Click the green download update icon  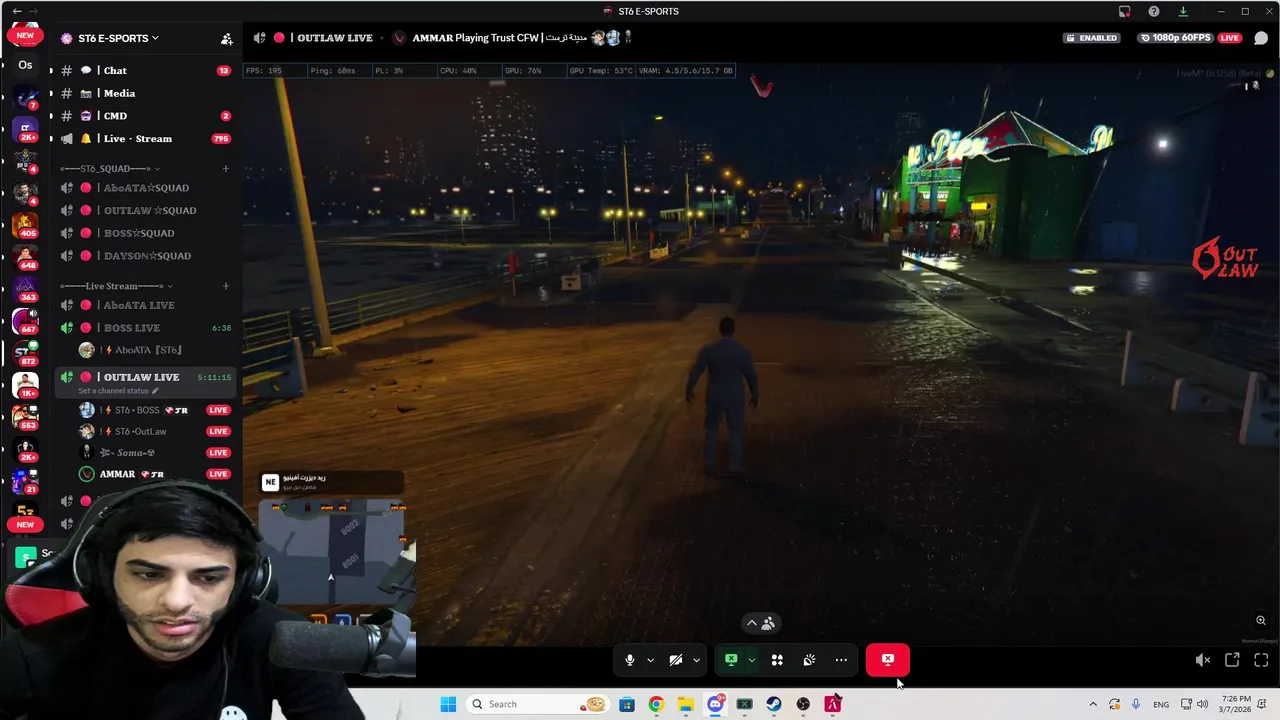1183,11
